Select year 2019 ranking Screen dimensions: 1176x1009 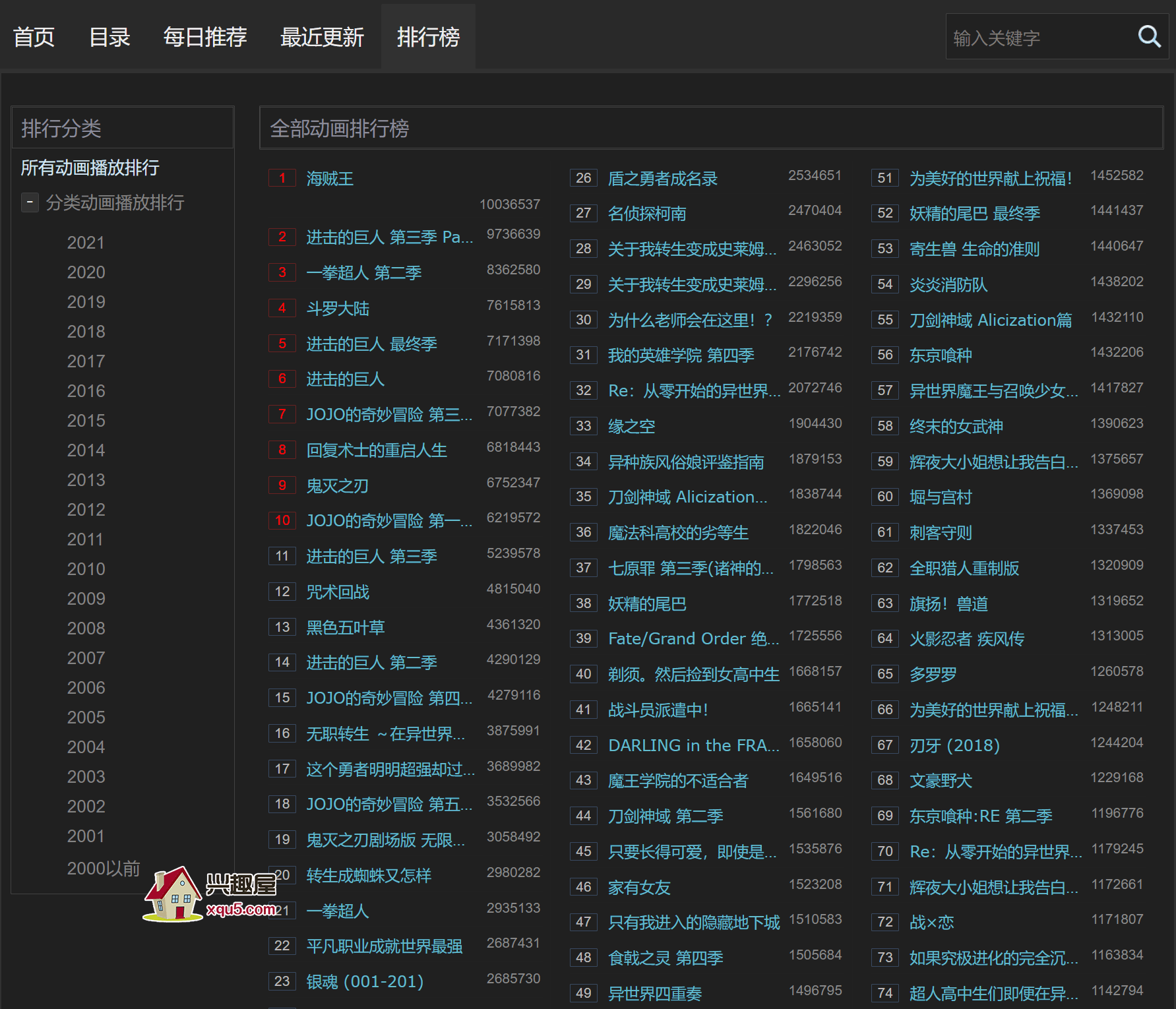point(86,302)
